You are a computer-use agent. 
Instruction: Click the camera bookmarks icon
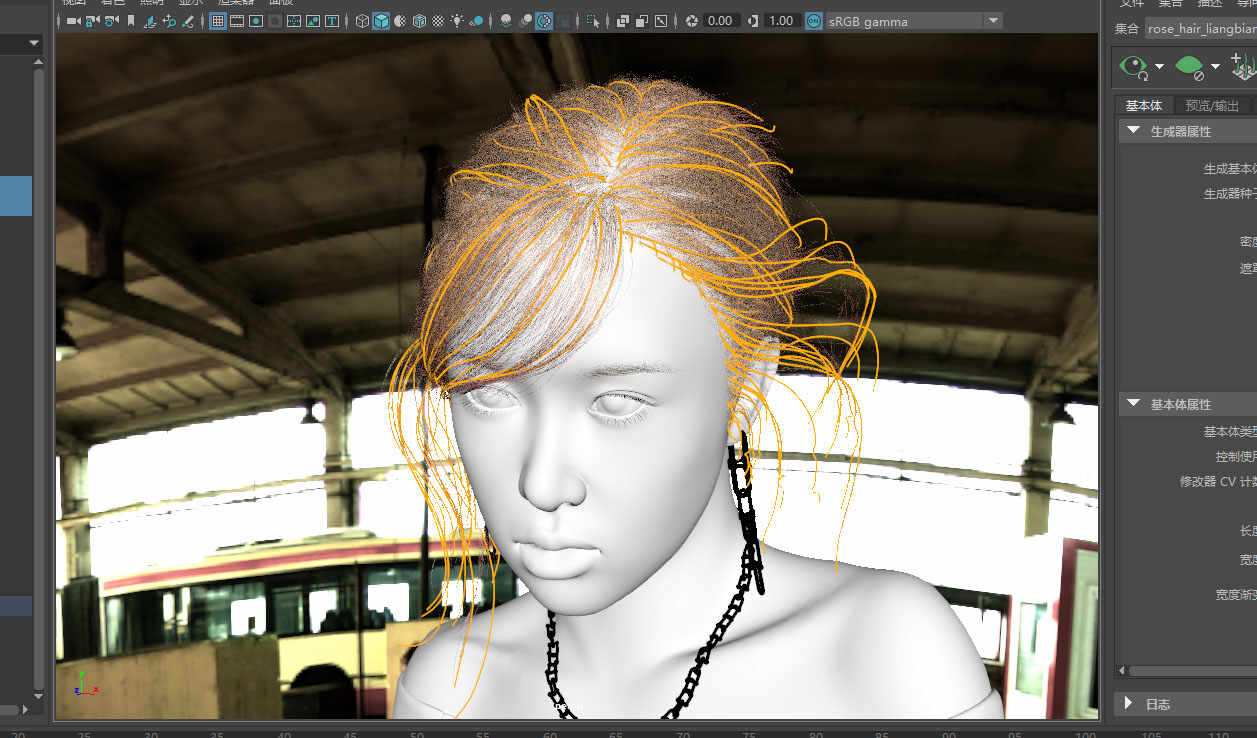(131, 21)
